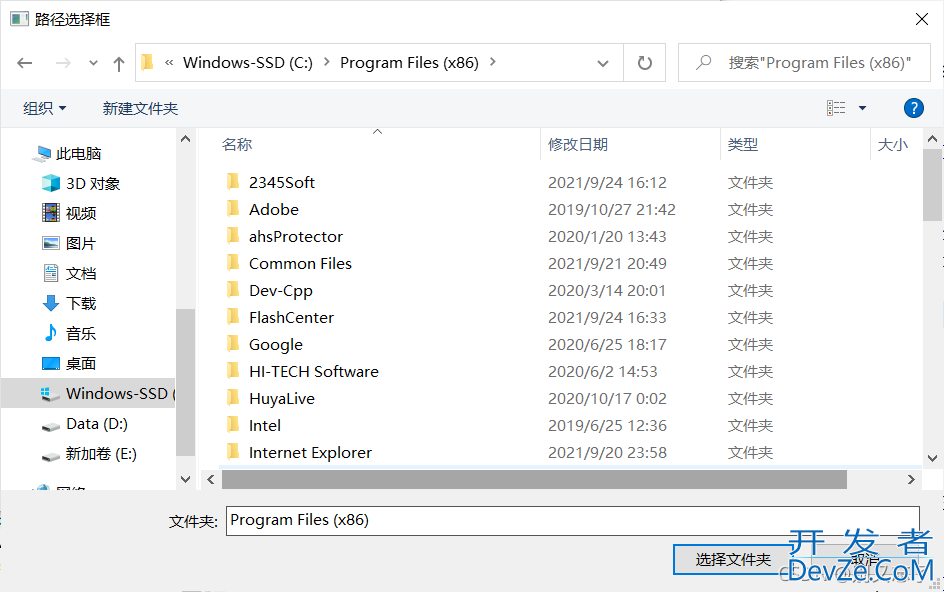Focus the search Program Files (x86) box
944x592 pixels.
804,63
